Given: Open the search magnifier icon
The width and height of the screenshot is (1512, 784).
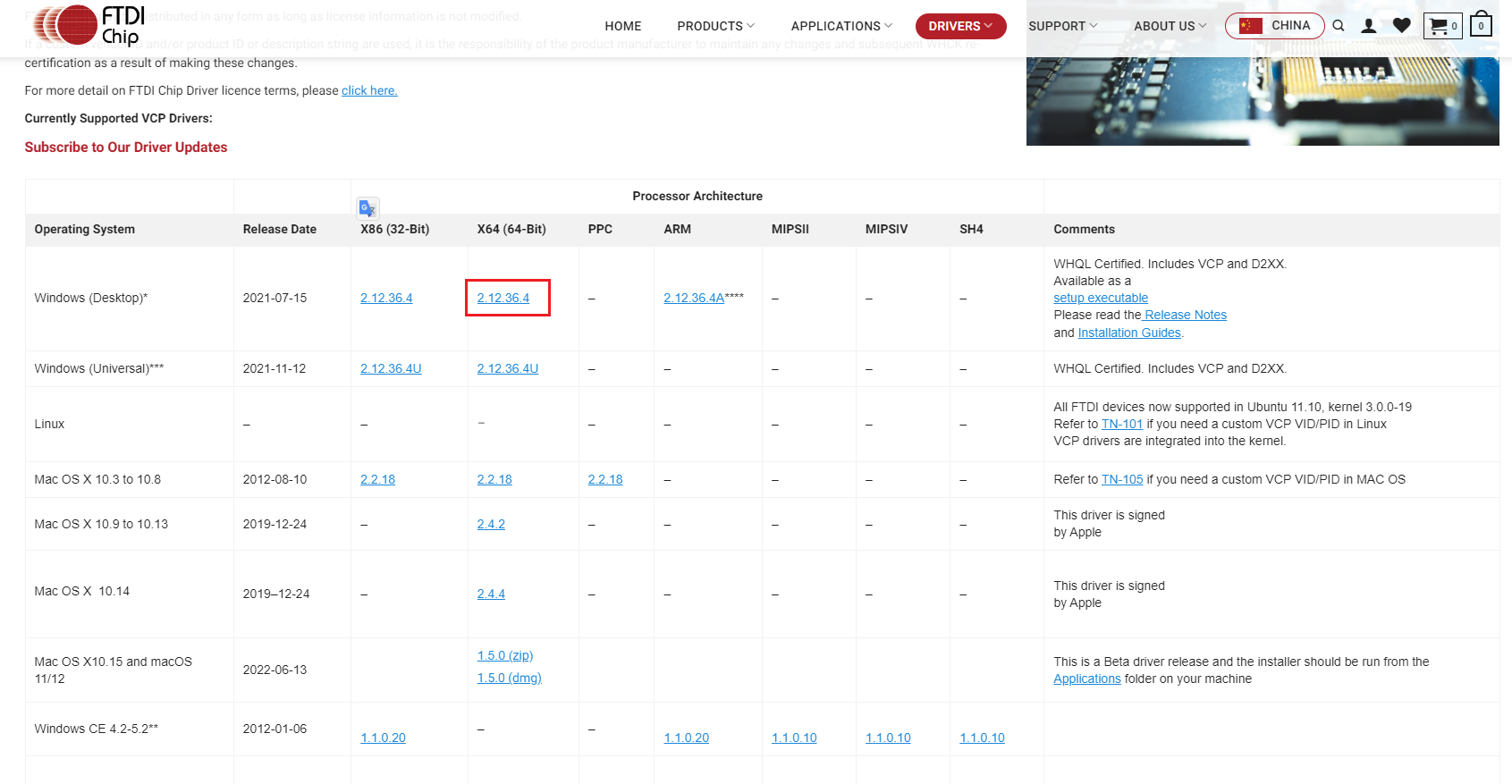Looking at the screenshot, I should [1339, 26].
